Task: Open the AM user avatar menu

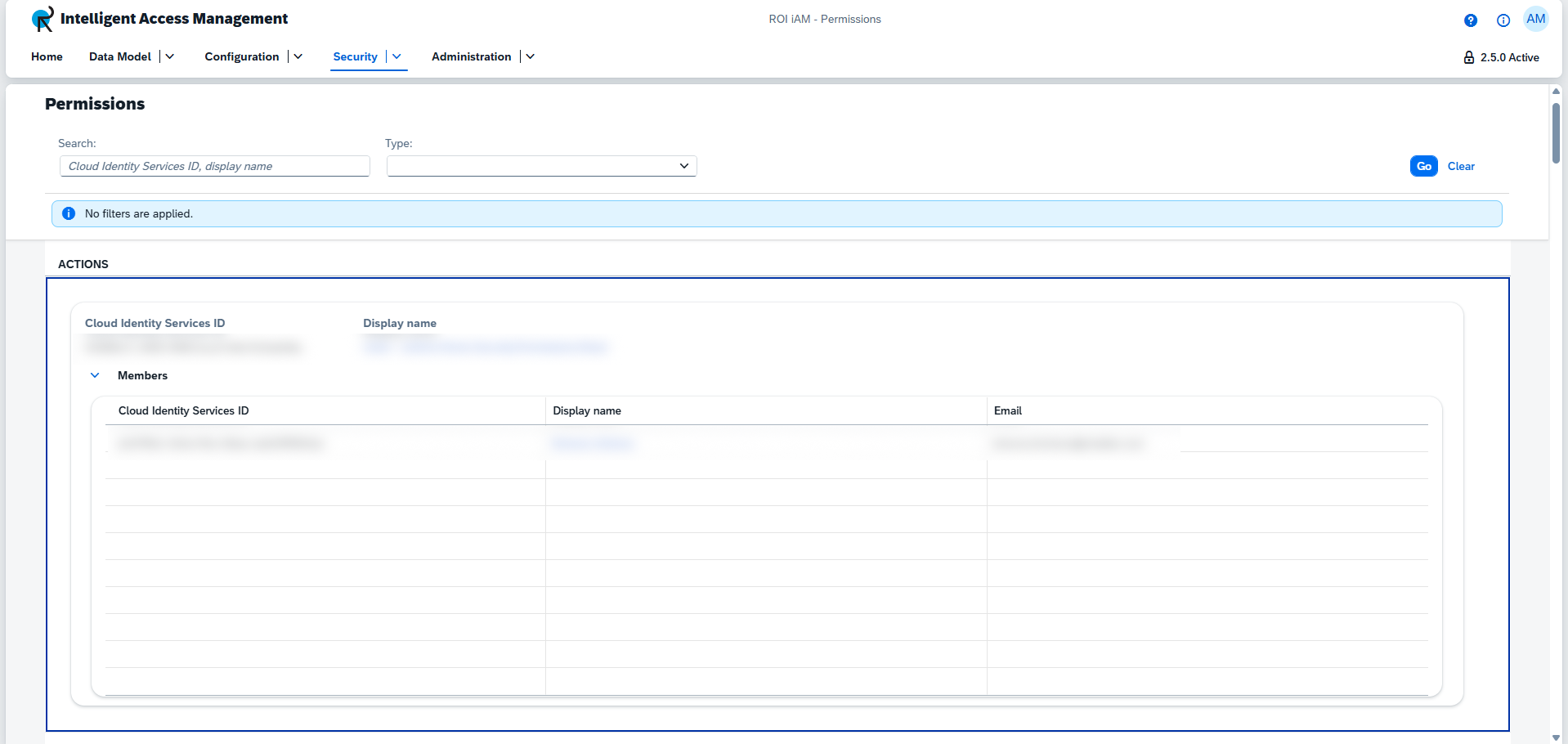Action: click(x=1536, y=19)
